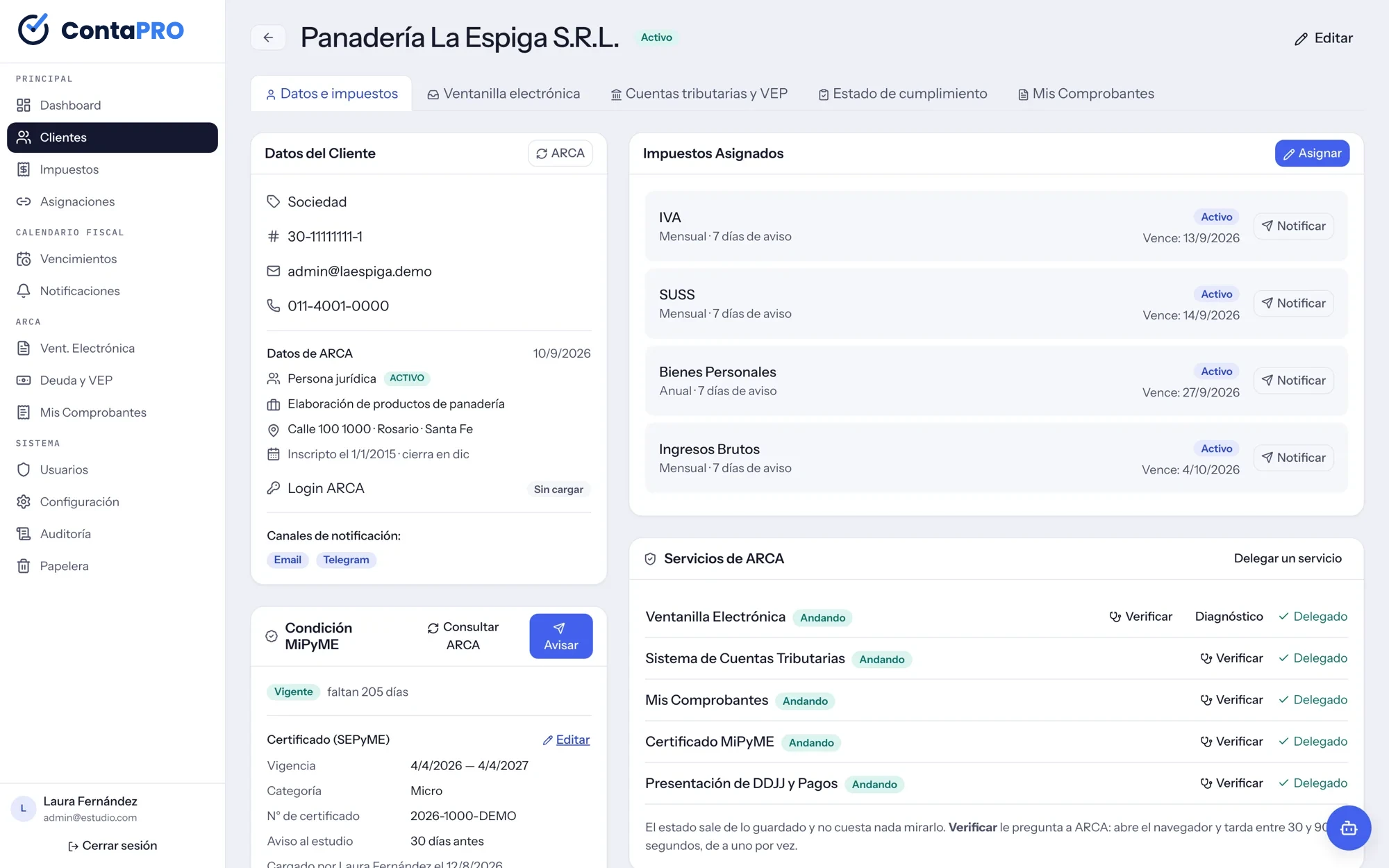This screenshot has height=868, width=1389.
Task: Click the CUIT 30-11111111-1
Action: 325,237
